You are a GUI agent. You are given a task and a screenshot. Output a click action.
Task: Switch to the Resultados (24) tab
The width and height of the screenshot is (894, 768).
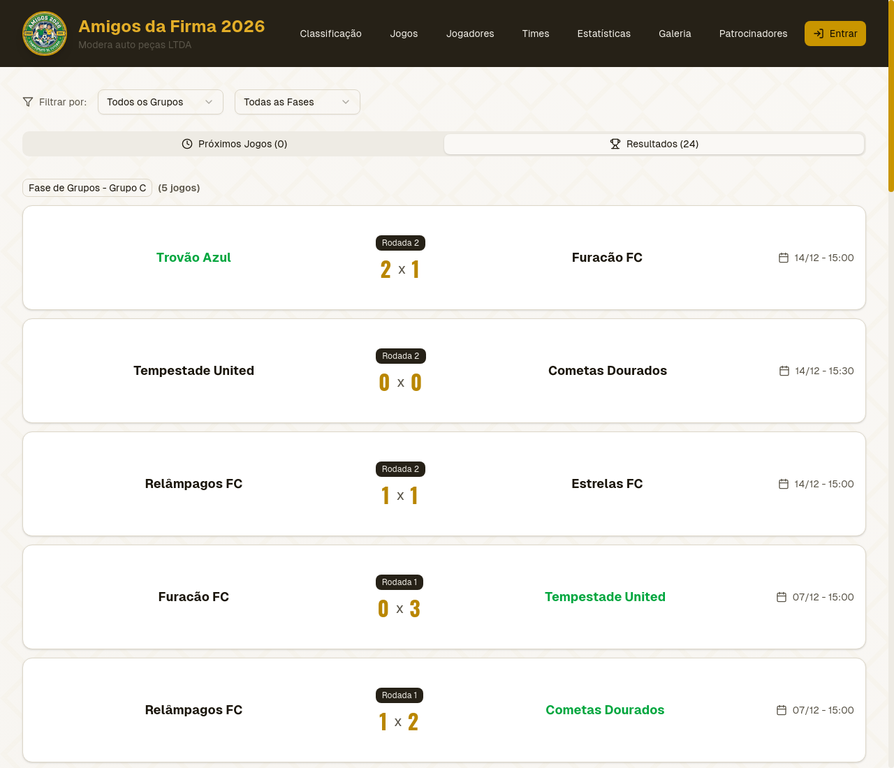654,143
